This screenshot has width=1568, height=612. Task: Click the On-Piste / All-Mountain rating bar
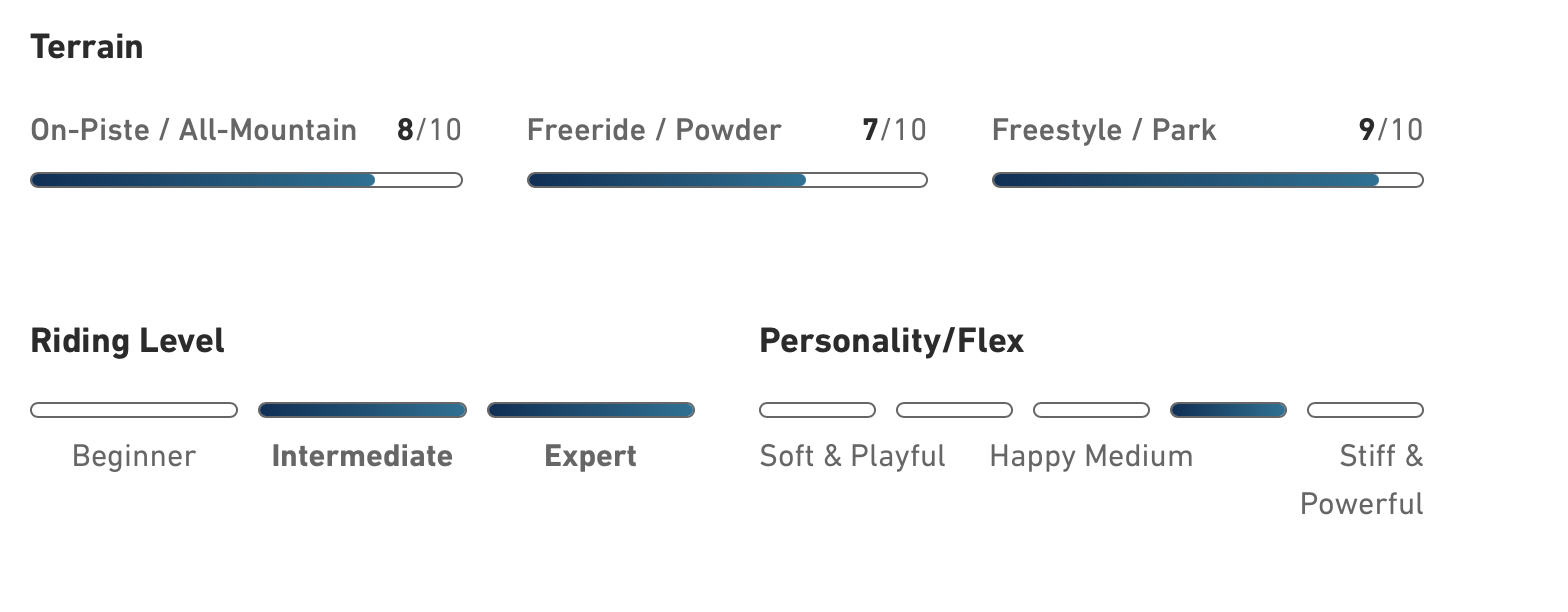pyautogui.click(x=246, y=180)
